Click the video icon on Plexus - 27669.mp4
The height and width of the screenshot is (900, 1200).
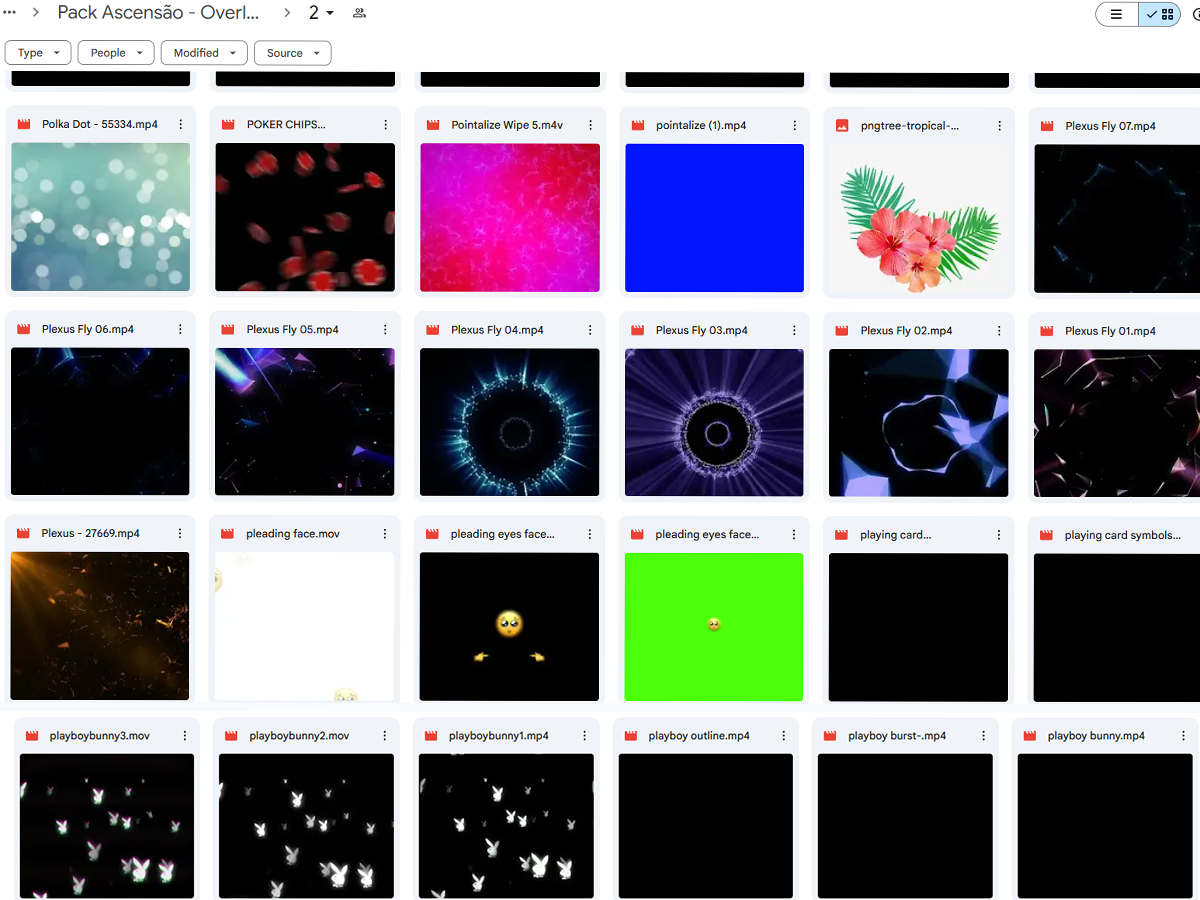point(22,533)
